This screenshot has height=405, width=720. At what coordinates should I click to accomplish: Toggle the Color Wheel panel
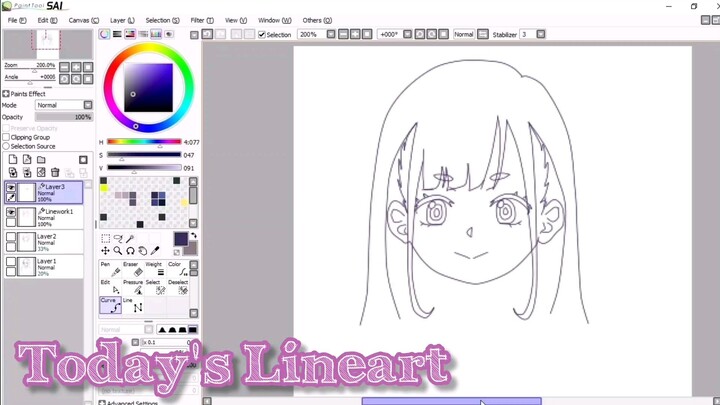(x=105, y=34)
